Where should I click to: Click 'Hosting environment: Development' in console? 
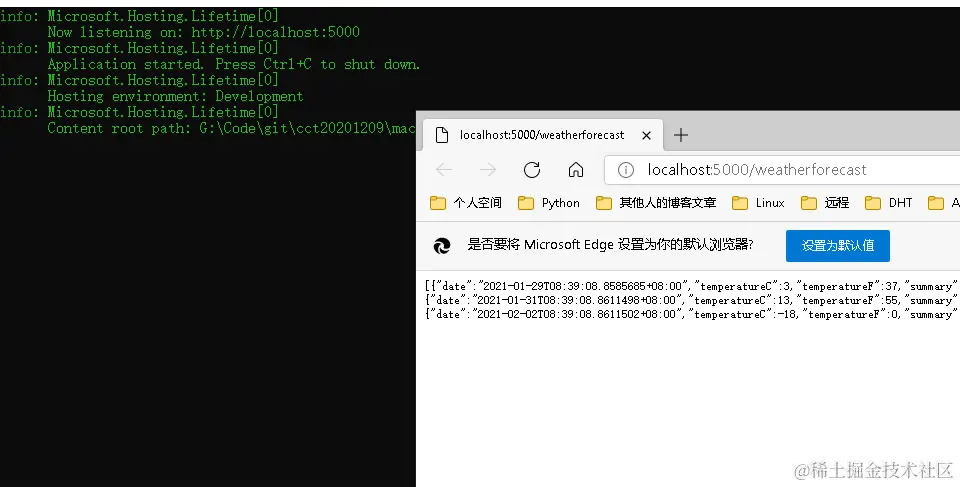[x=175, y=96]
